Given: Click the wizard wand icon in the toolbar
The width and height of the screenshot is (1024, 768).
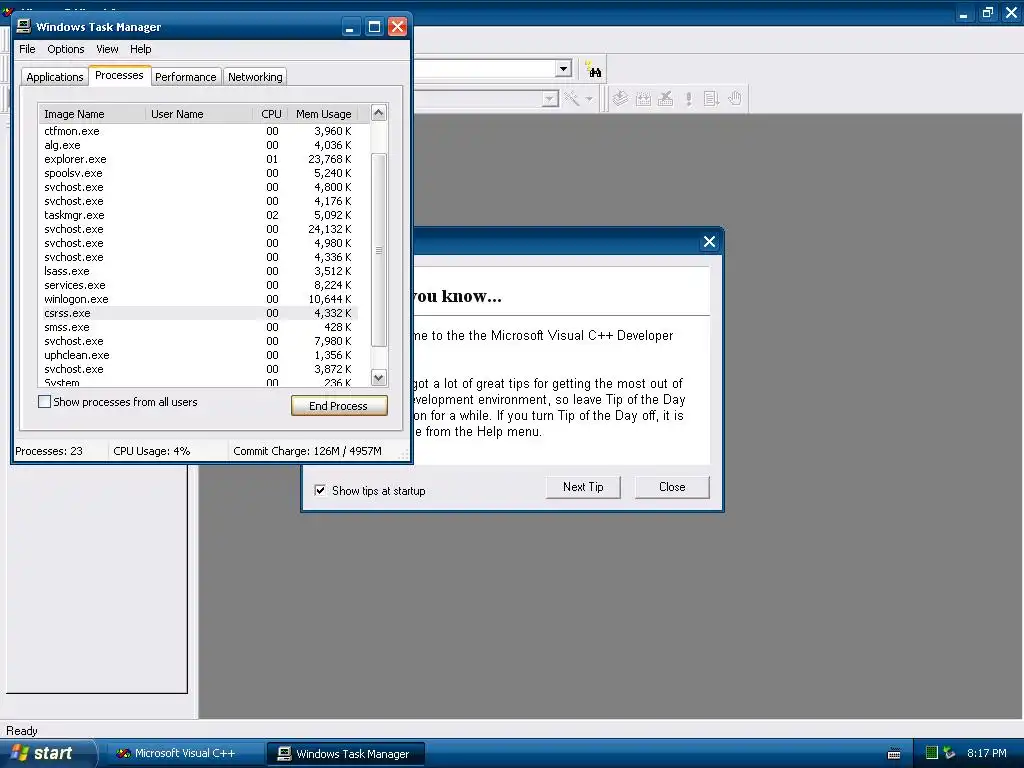Looking at the screenshot, I should coord(572,99).
